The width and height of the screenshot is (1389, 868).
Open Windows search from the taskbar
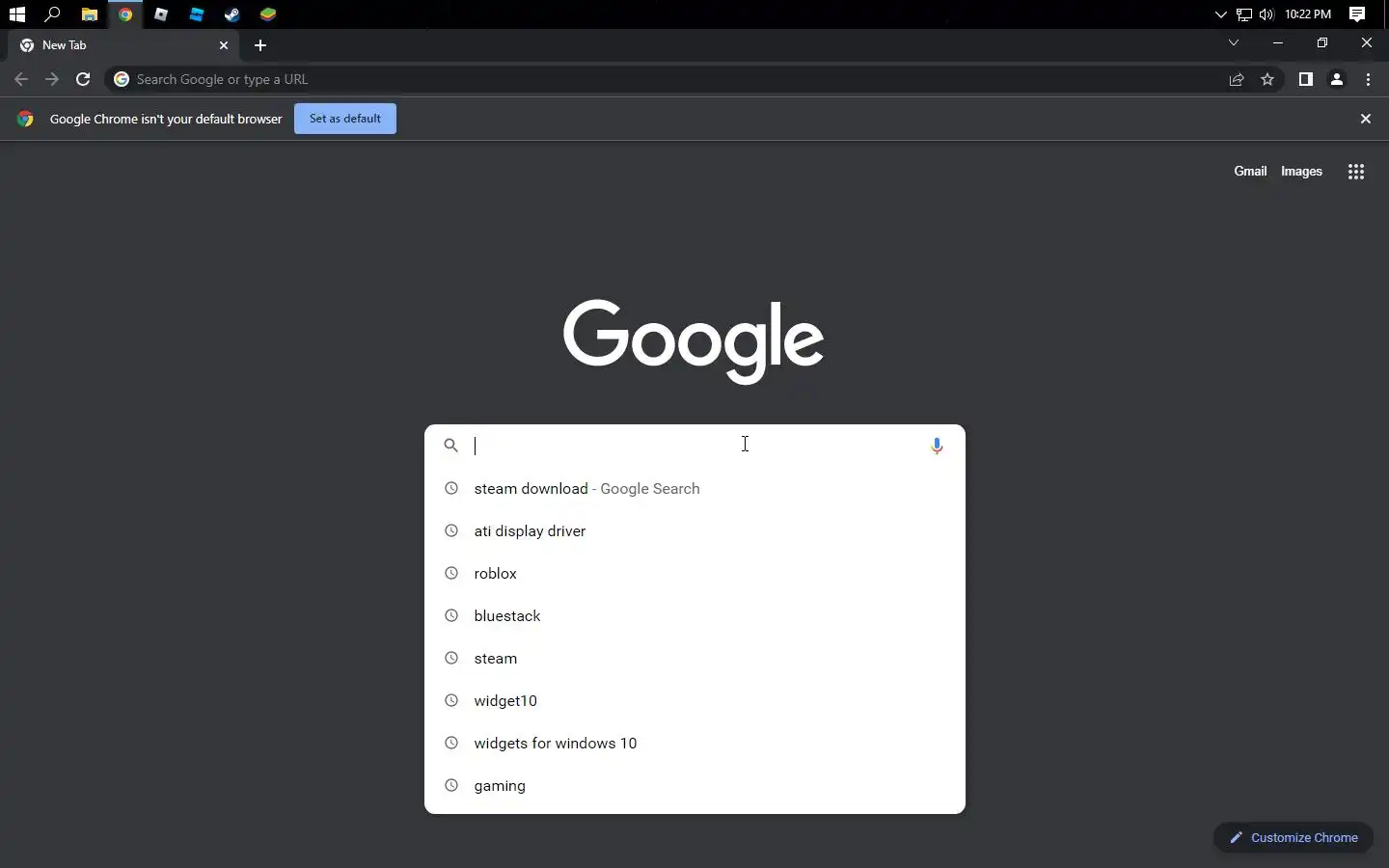coord(53,14)
